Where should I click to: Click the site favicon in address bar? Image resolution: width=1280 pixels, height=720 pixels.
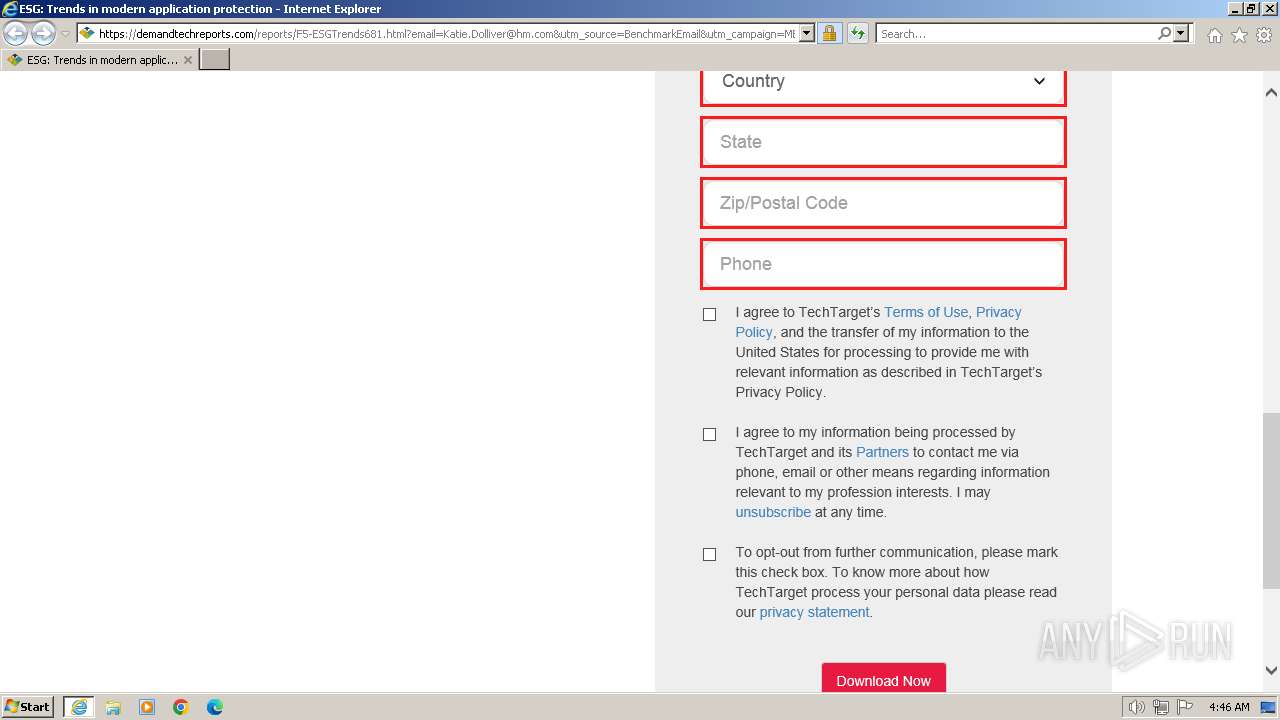click(88, 34)
